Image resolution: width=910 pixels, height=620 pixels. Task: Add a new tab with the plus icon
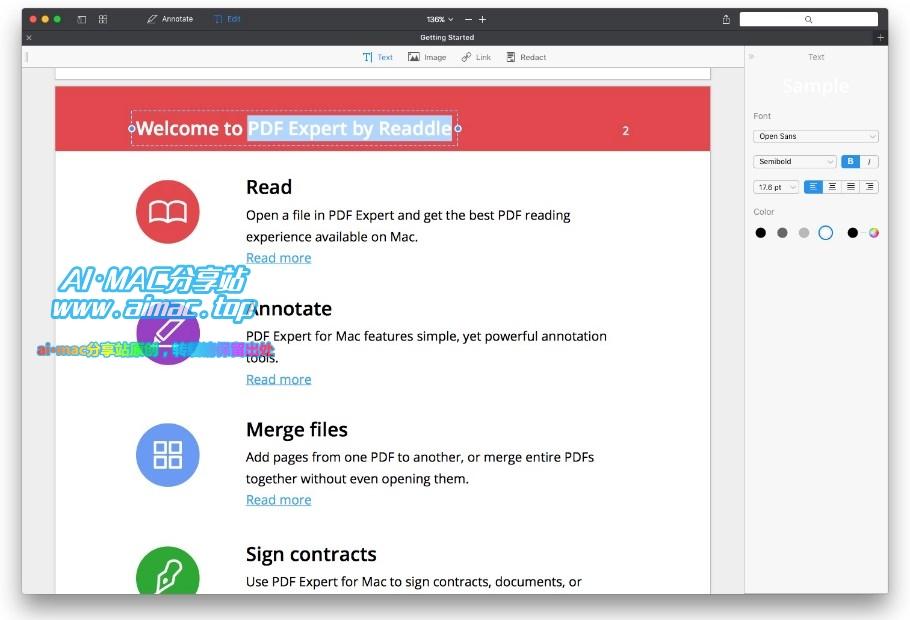click(x=880, y=37)
